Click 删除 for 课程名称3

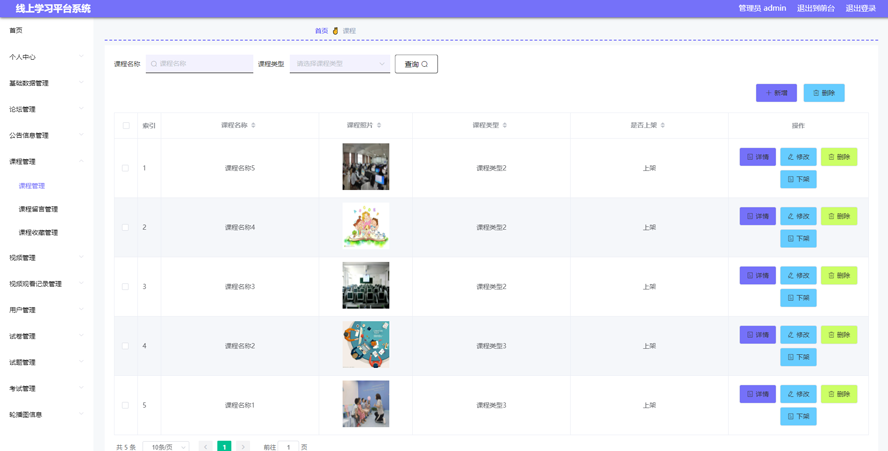pos(839,275)
